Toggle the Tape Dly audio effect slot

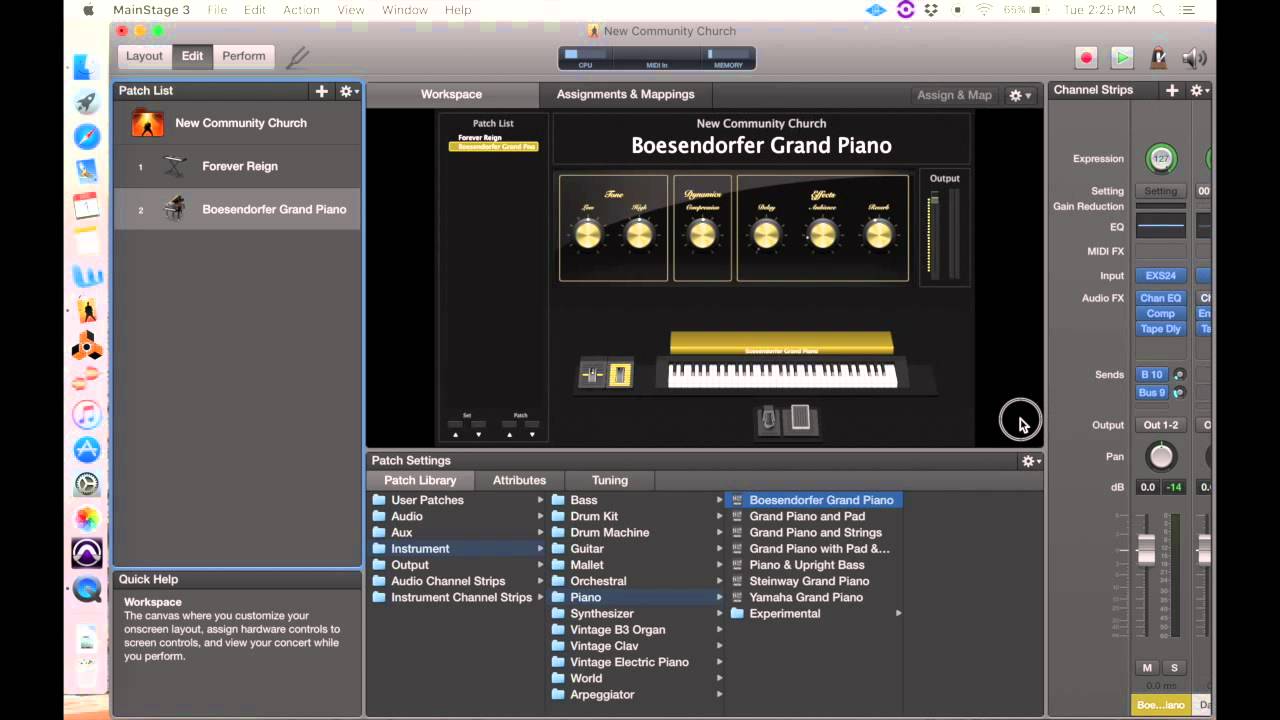coord(1161,329)
